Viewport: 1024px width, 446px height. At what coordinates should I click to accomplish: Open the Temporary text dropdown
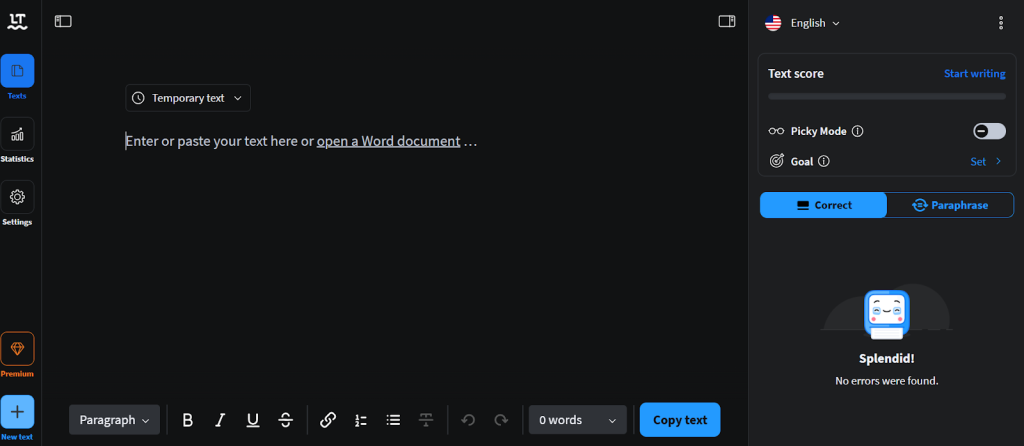[x=188, y=98]
